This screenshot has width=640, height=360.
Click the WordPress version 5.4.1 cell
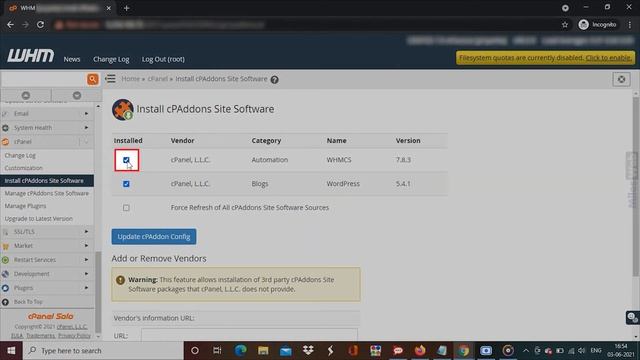403,184
